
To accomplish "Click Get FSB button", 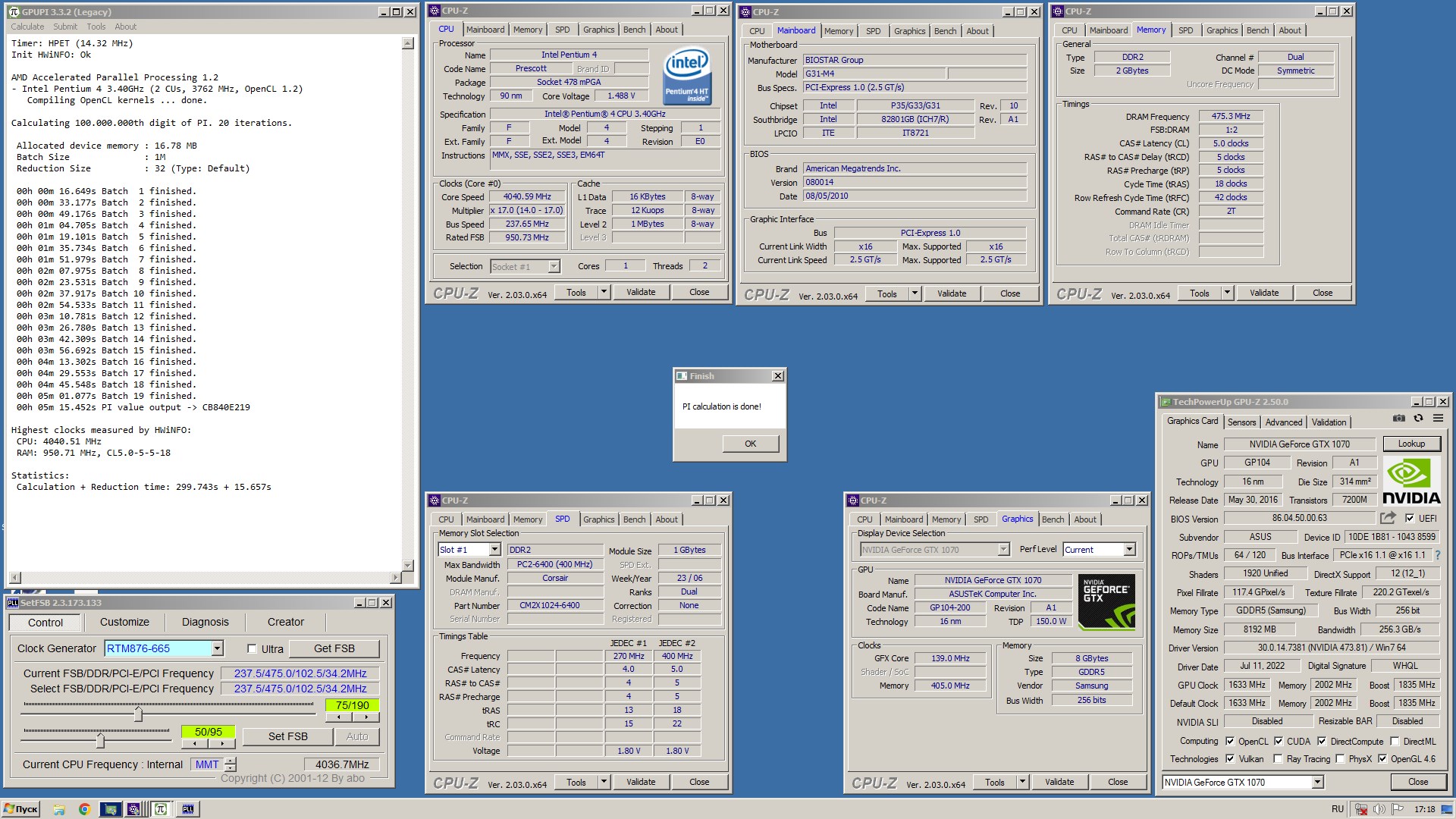I will [334, 648].
